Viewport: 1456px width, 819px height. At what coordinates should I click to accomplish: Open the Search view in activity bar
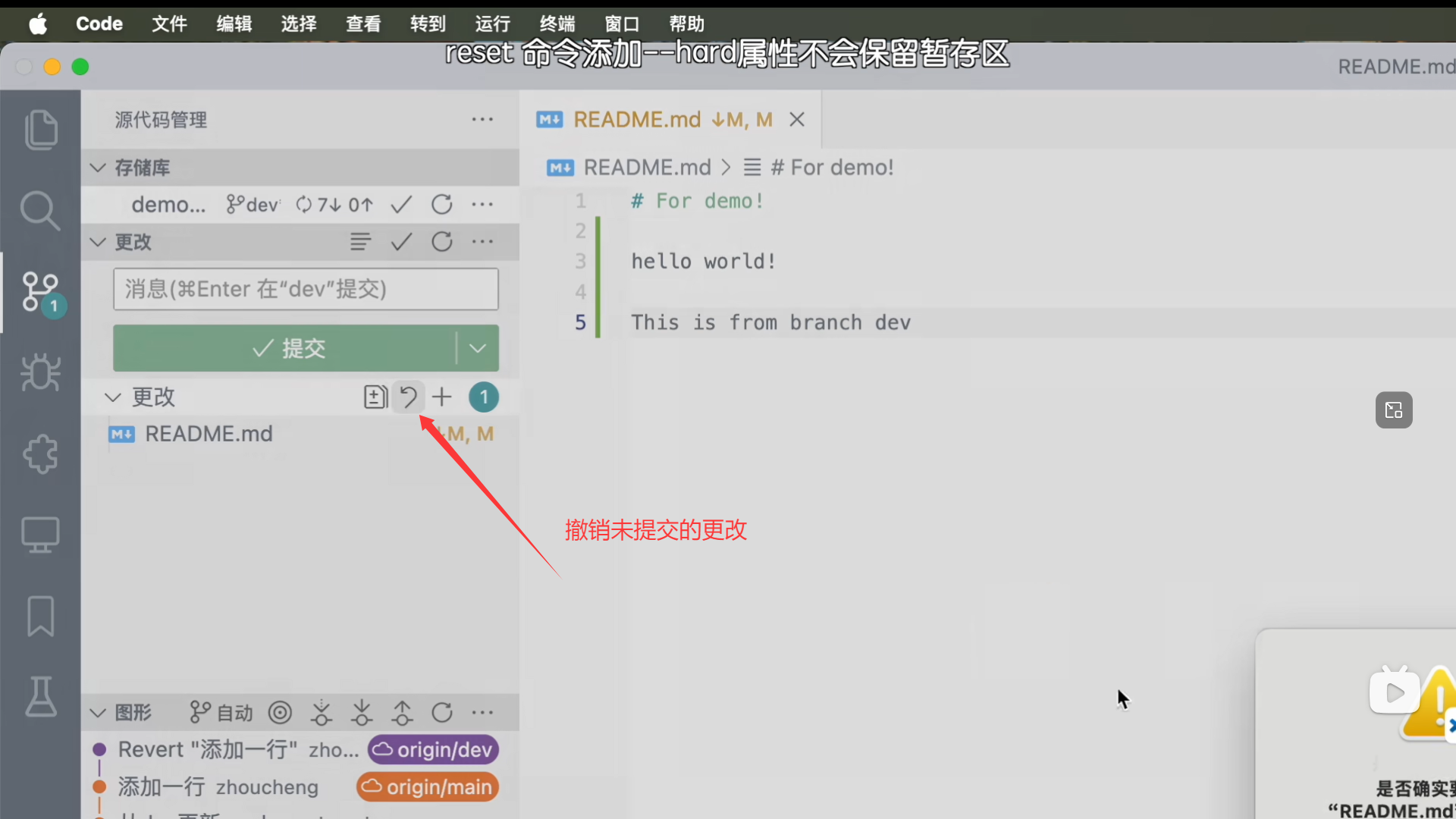40,210
